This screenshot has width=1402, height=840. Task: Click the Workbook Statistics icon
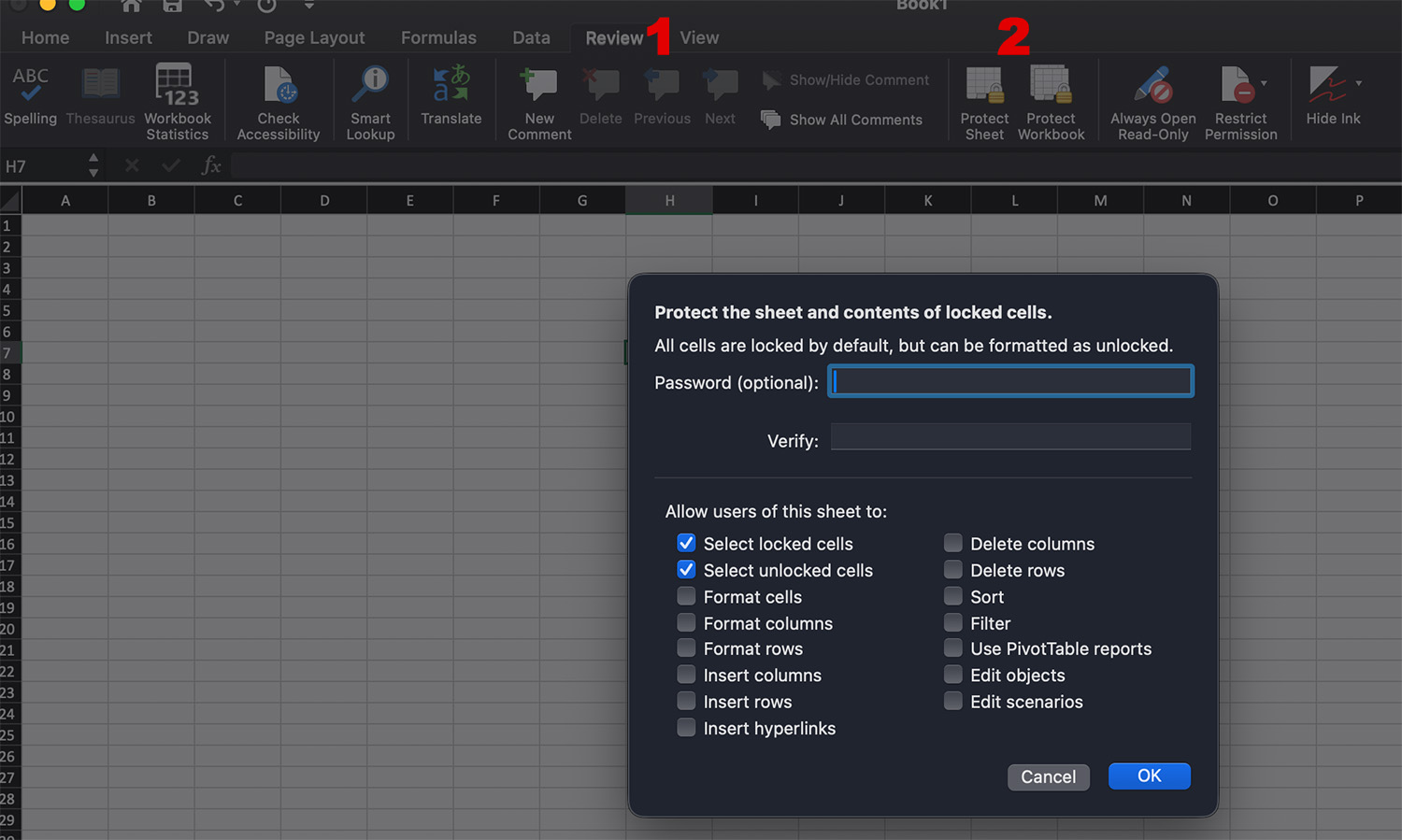pyautogui.click(x=177, y=86)
